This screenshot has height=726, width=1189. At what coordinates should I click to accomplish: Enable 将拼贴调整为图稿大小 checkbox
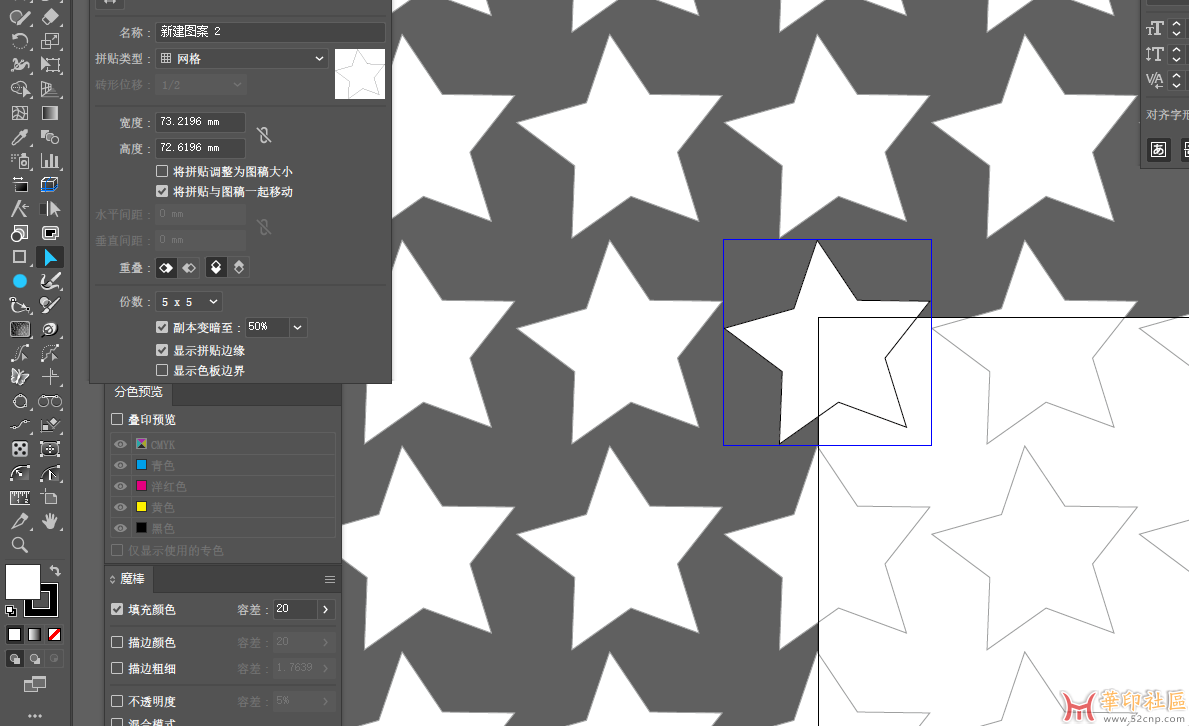pos(162,171)
